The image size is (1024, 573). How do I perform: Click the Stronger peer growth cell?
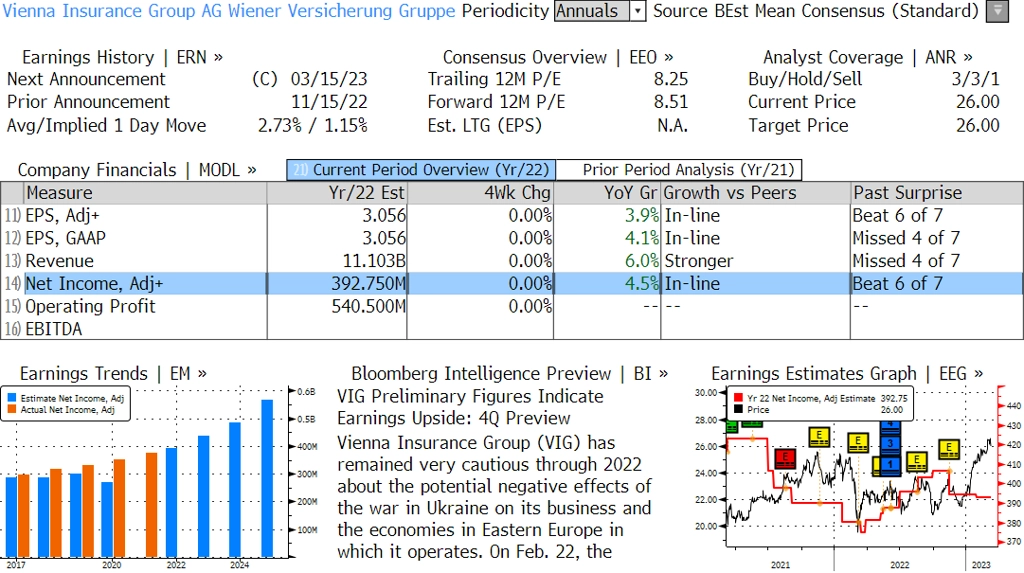pos(699,261)
